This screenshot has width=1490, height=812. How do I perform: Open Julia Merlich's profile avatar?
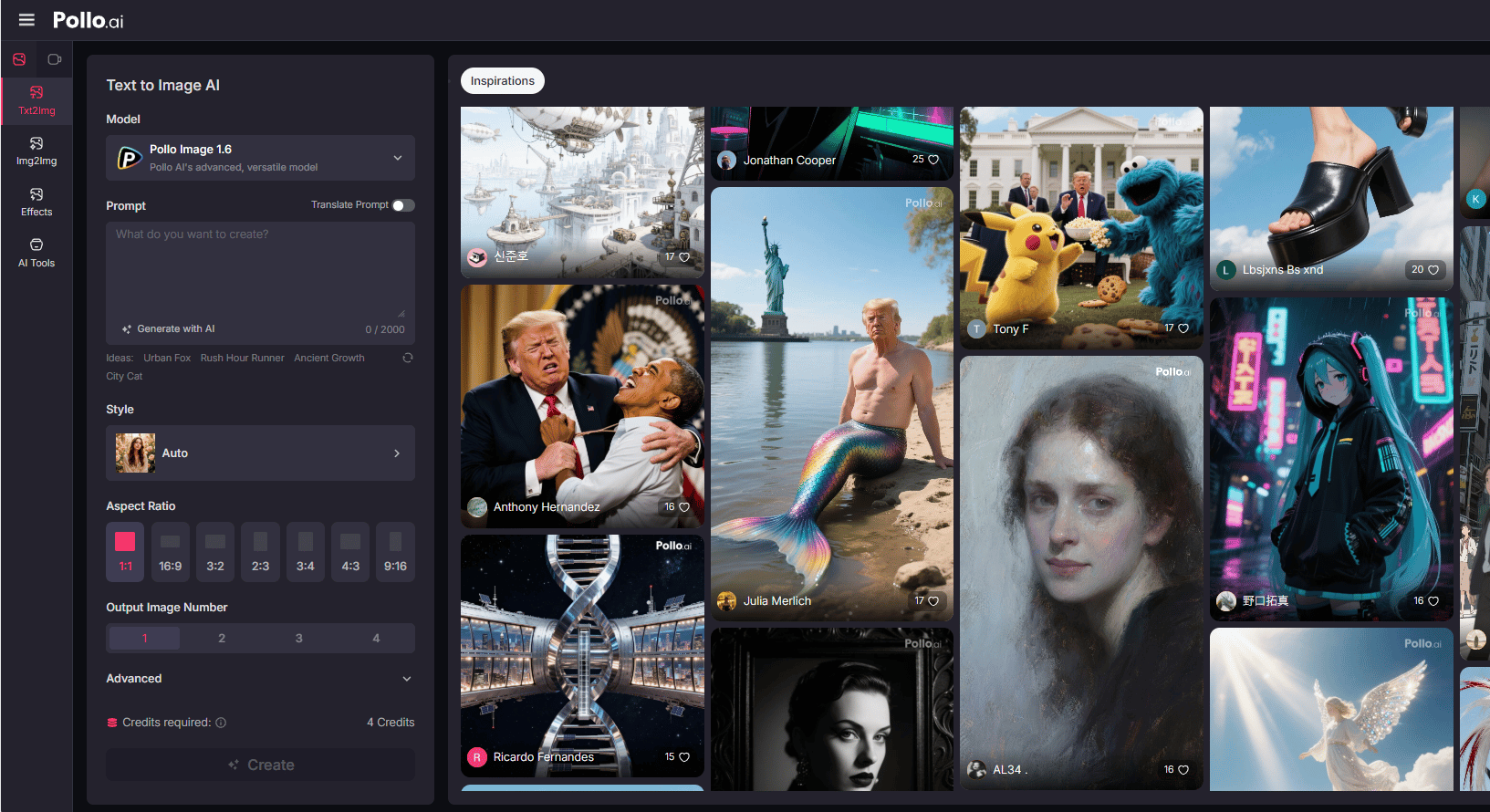(x=727, y=601)
